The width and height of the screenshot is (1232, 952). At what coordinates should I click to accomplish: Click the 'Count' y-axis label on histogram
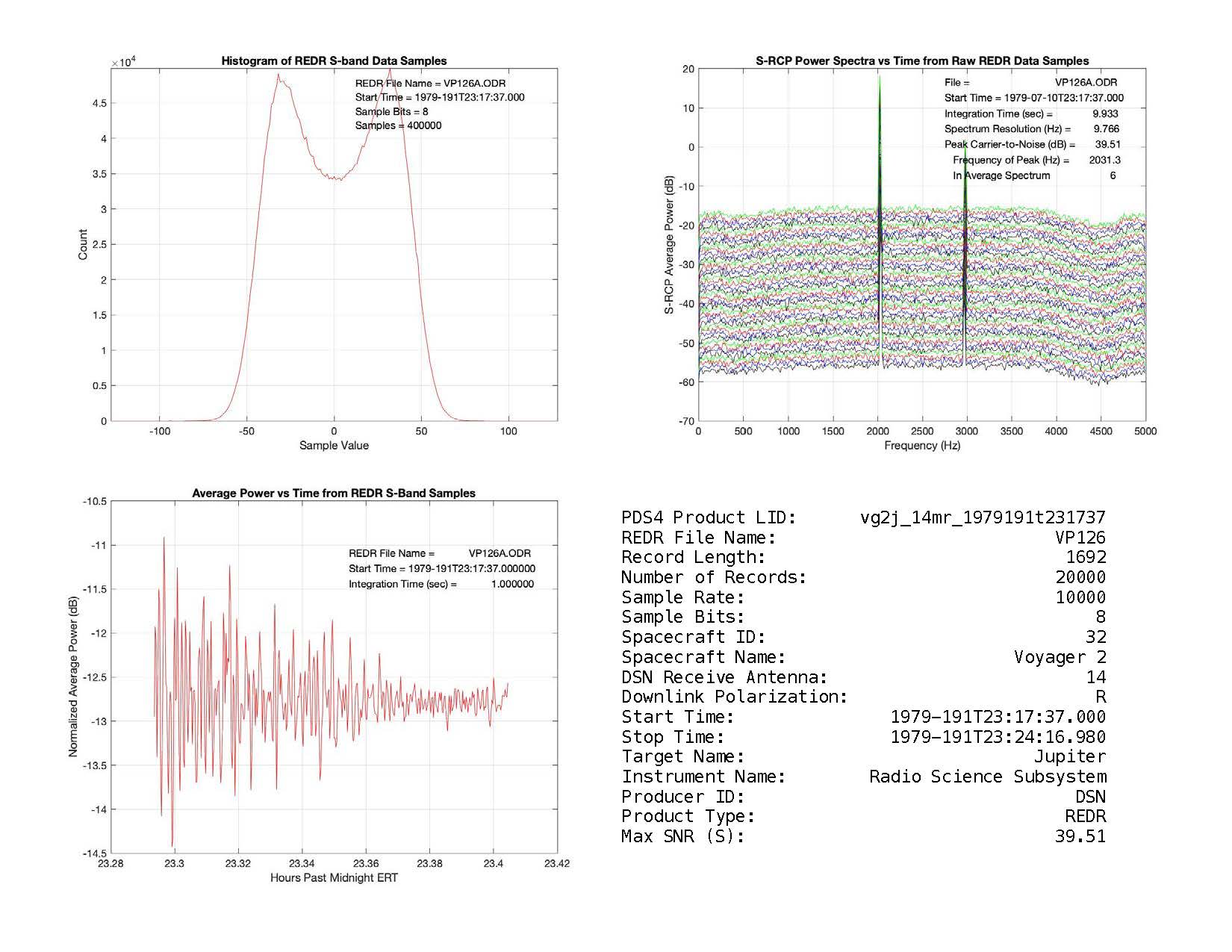point(83,245)
